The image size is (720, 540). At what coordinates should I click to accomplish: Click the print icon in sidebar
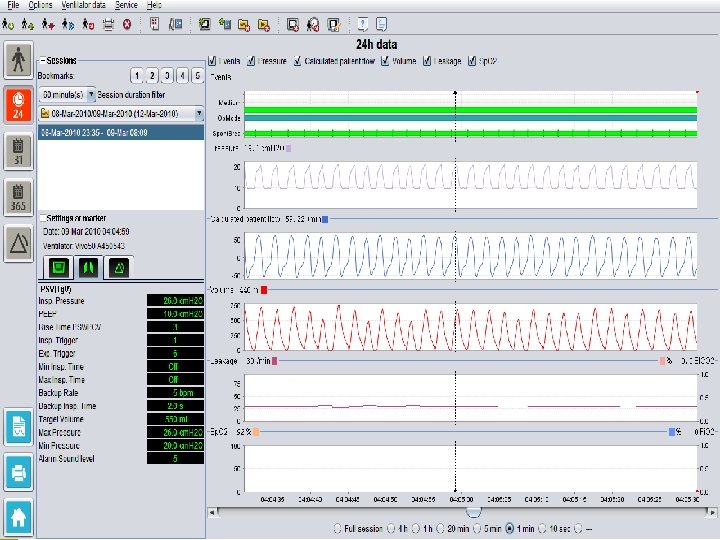click(x=18, y=471)
